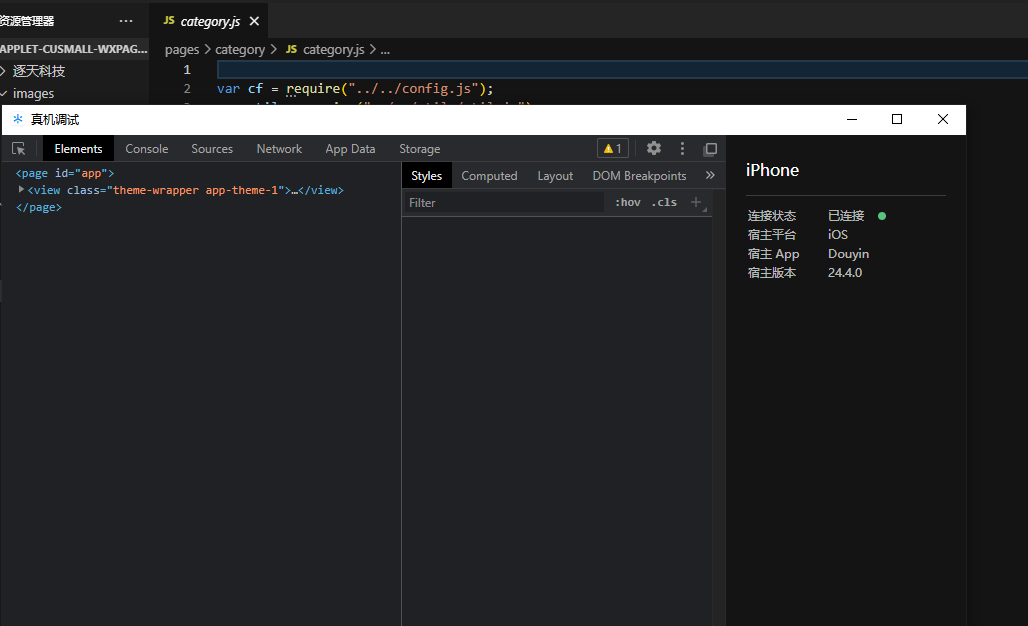
Task: Click the styles Filter input field
Action: 505,202
